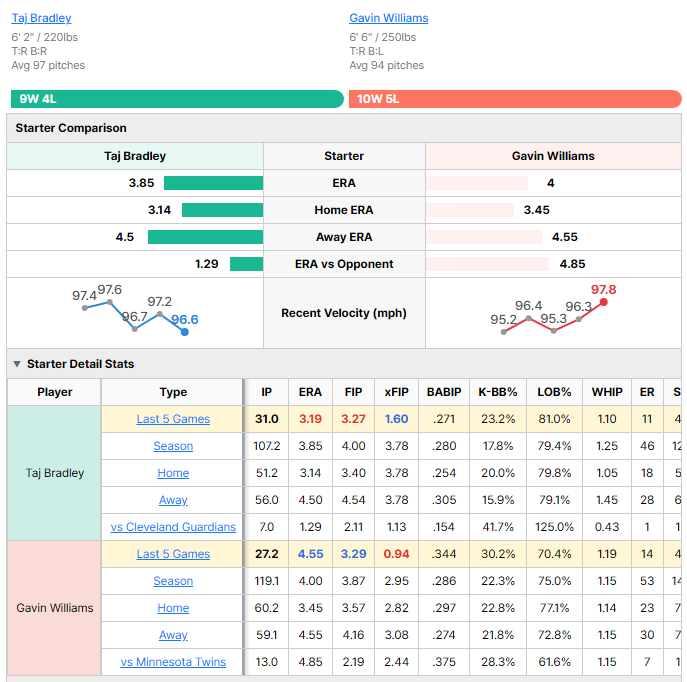Open the vs Minnesota Twins link
687x682 pixels.
point(173,662)
